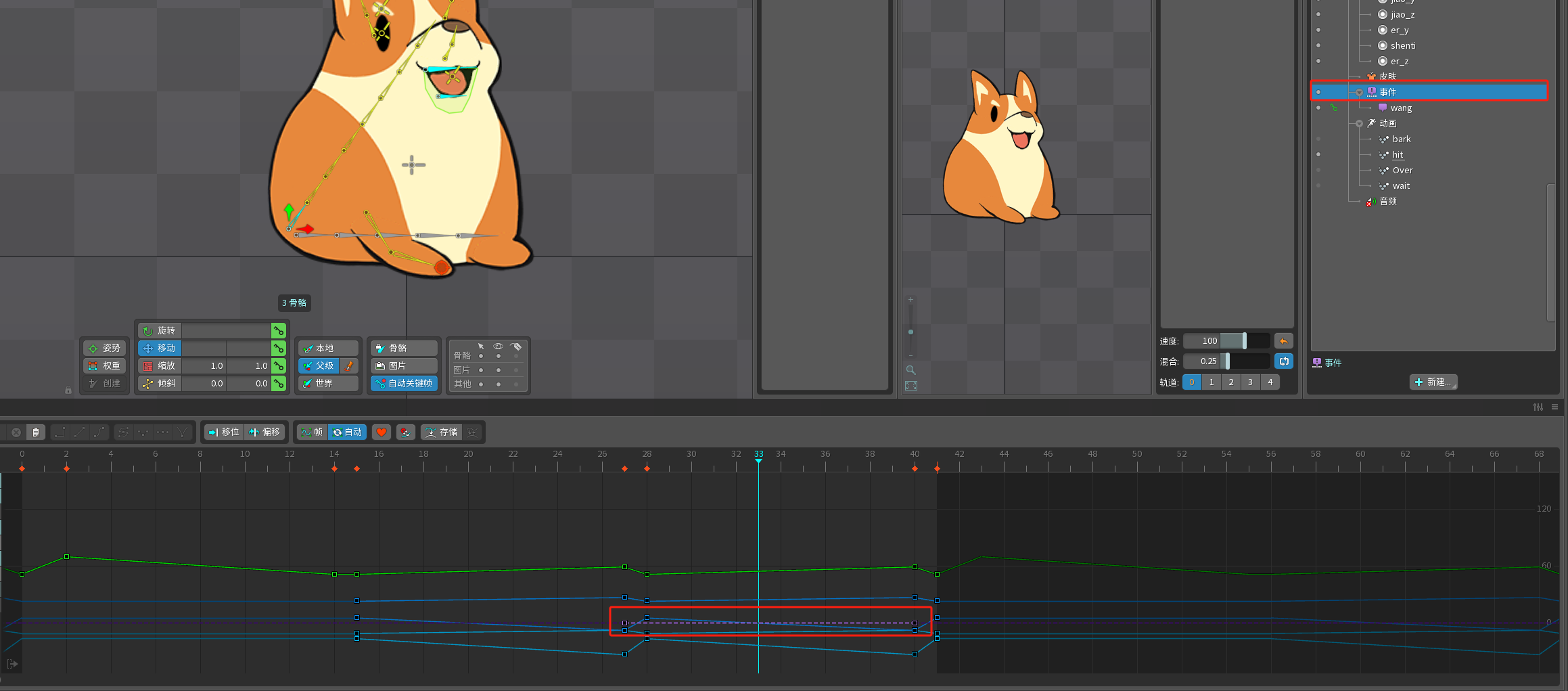Switch to track 3
Screen dimensions: 1568x691
pyautogui.click(x=1250, y=382)
